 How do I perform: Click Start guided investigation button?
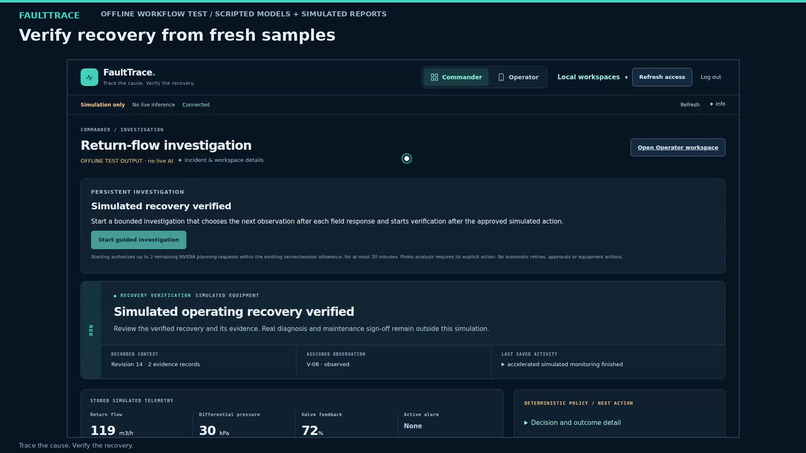click(x=139, y=240)
